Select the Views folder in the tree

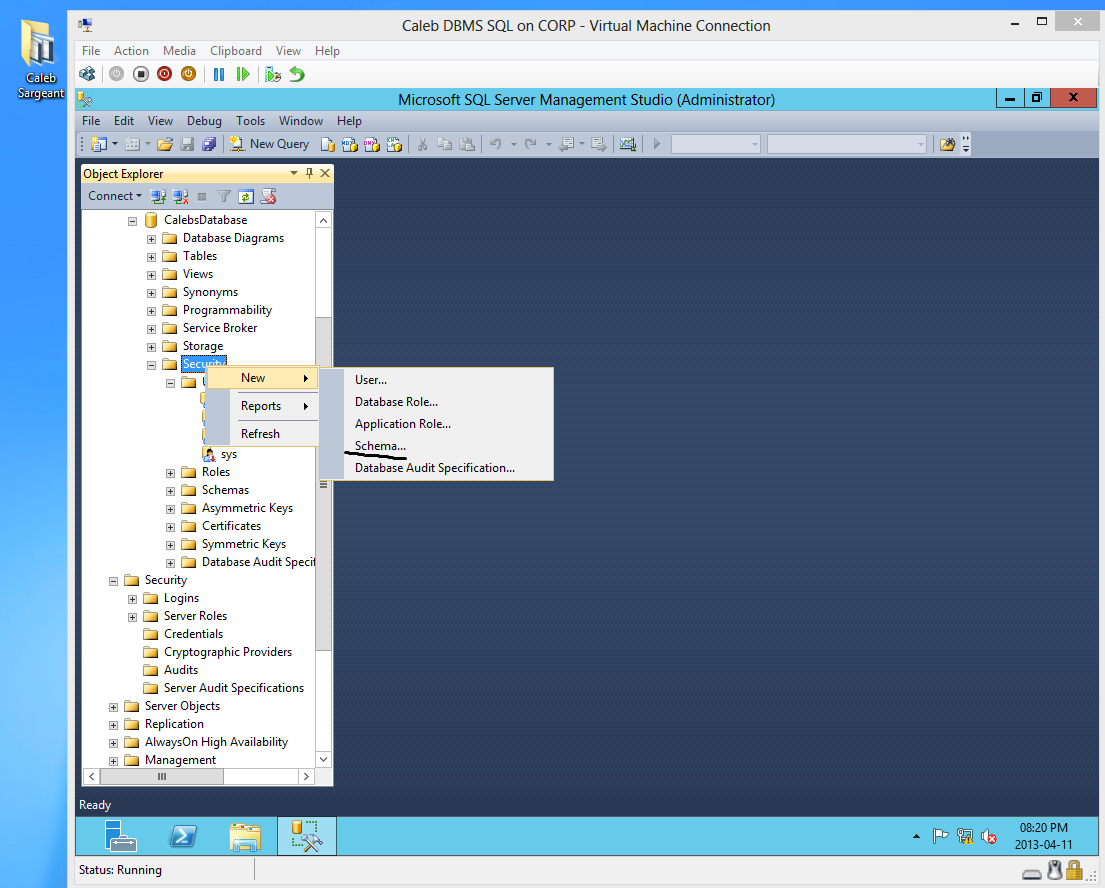coord(198,274)
